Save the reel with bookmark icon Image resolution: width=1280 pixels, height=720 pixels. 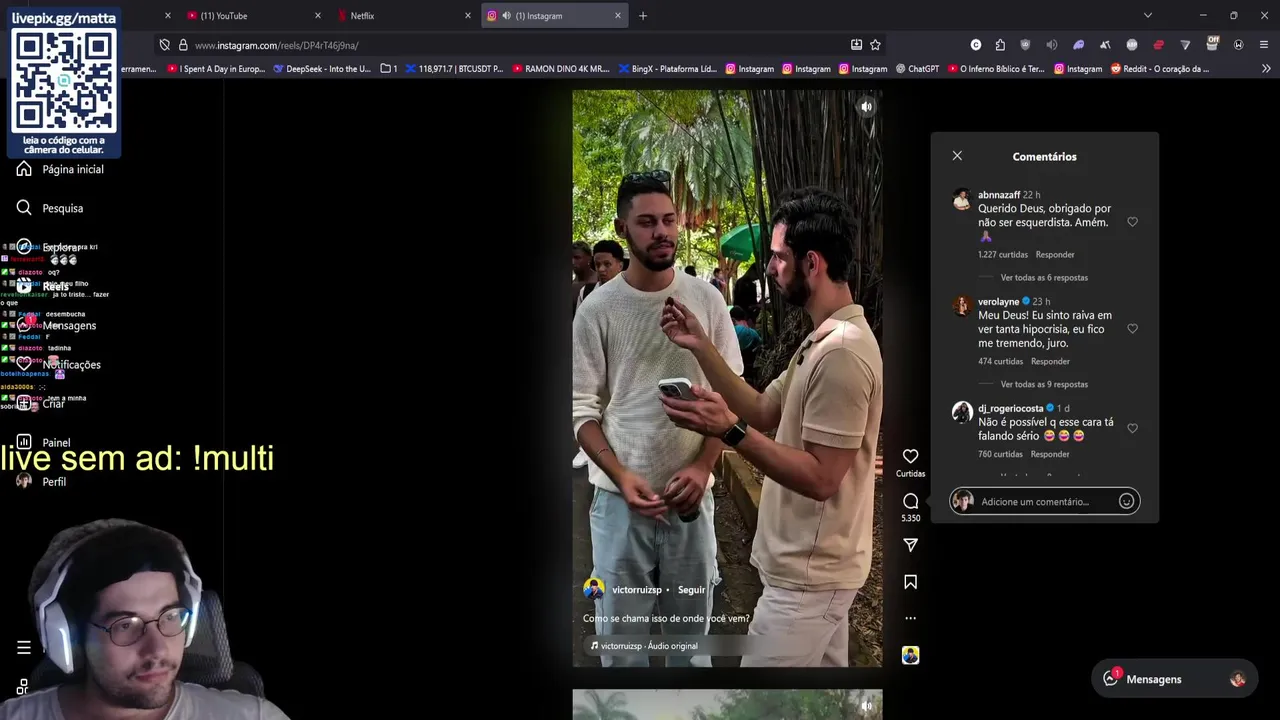910,582
